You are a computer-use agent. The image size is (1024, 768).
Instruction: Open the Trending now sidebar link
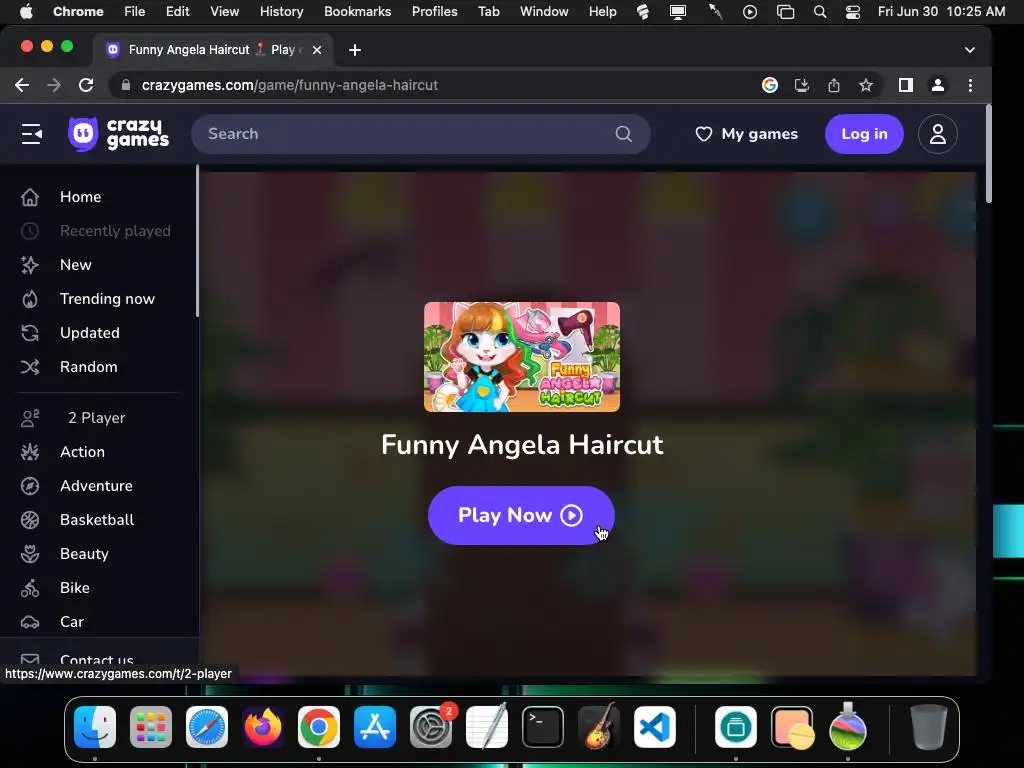click(x=107, y=299)
